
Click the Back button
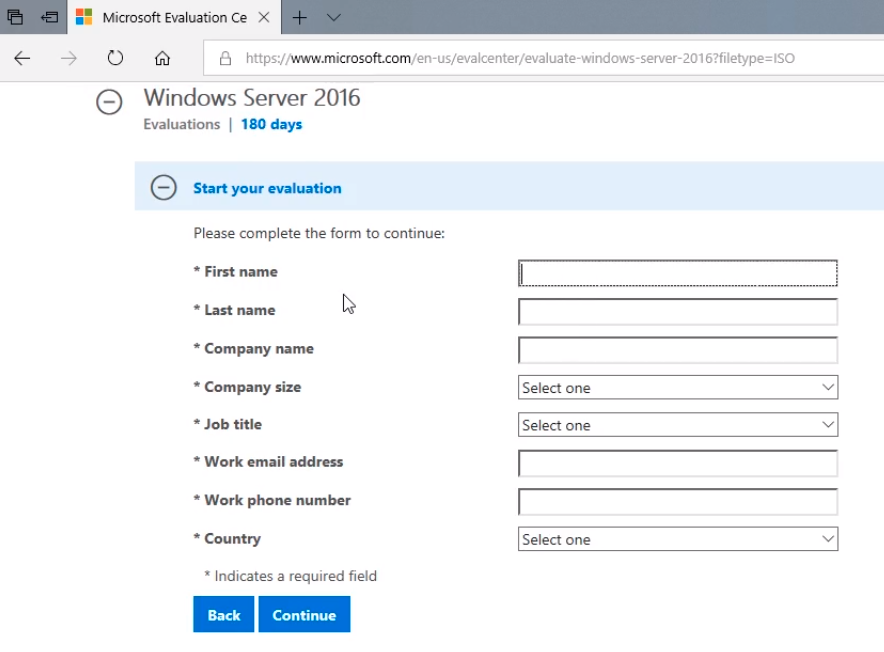point(224,614)
